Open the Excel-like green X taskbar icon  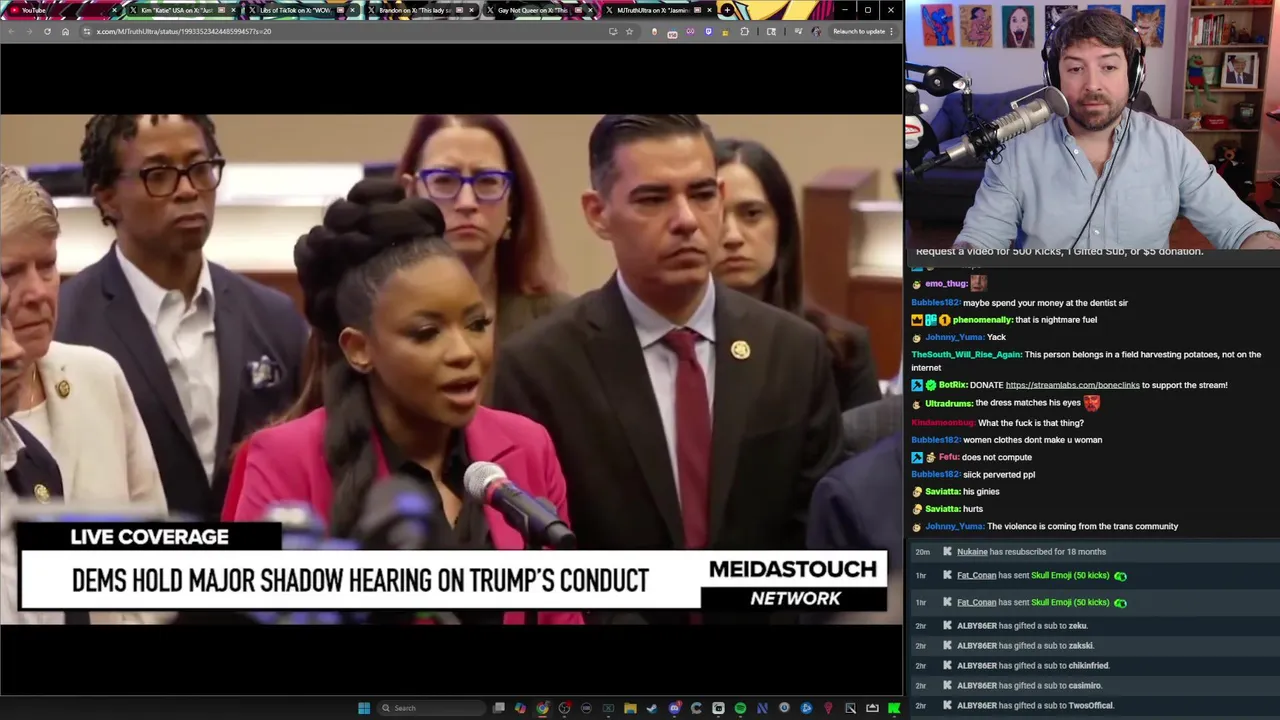[x=608, y=708]
